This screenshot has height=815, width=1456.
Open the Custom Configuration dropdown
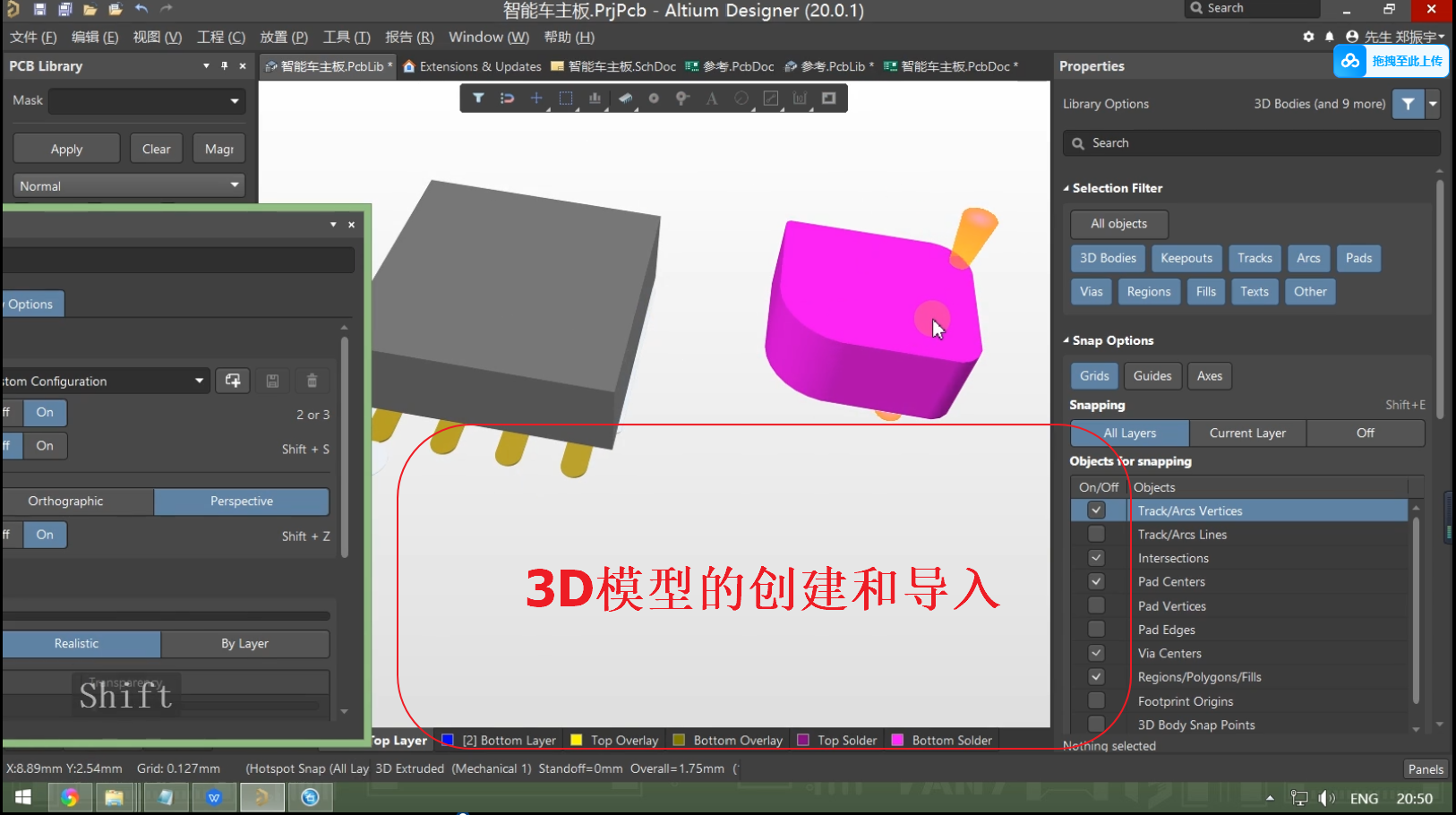(x=199, y=381)
